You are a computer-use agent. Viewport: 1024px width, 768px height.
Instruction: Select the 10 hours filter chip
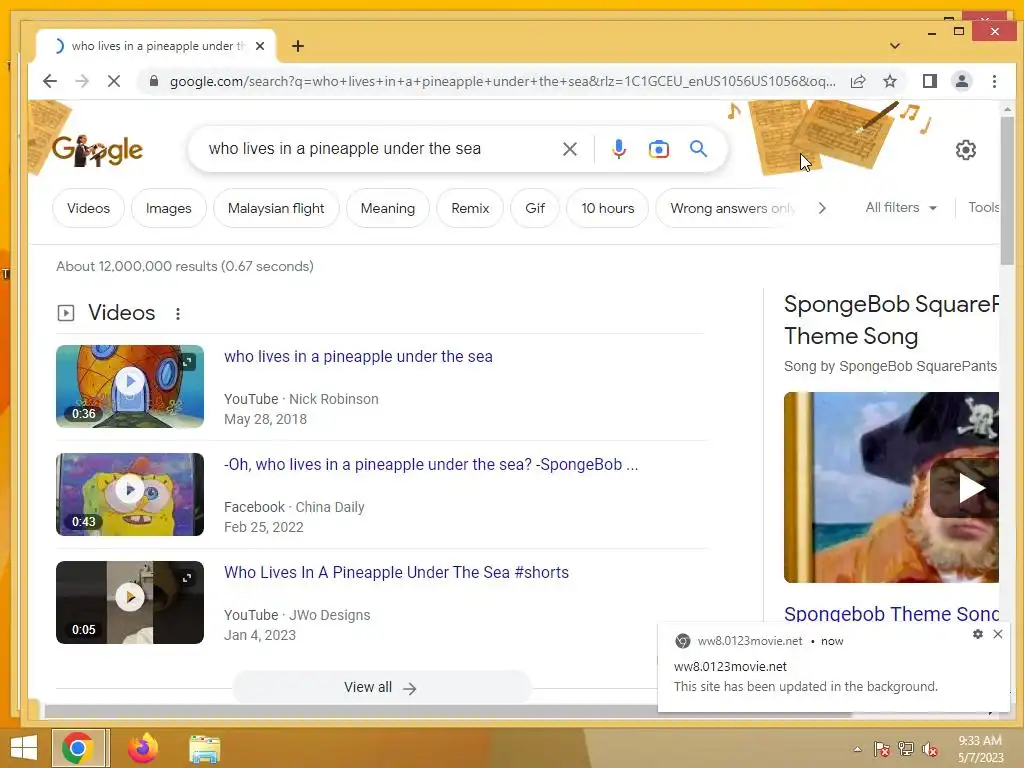(607, 208)
